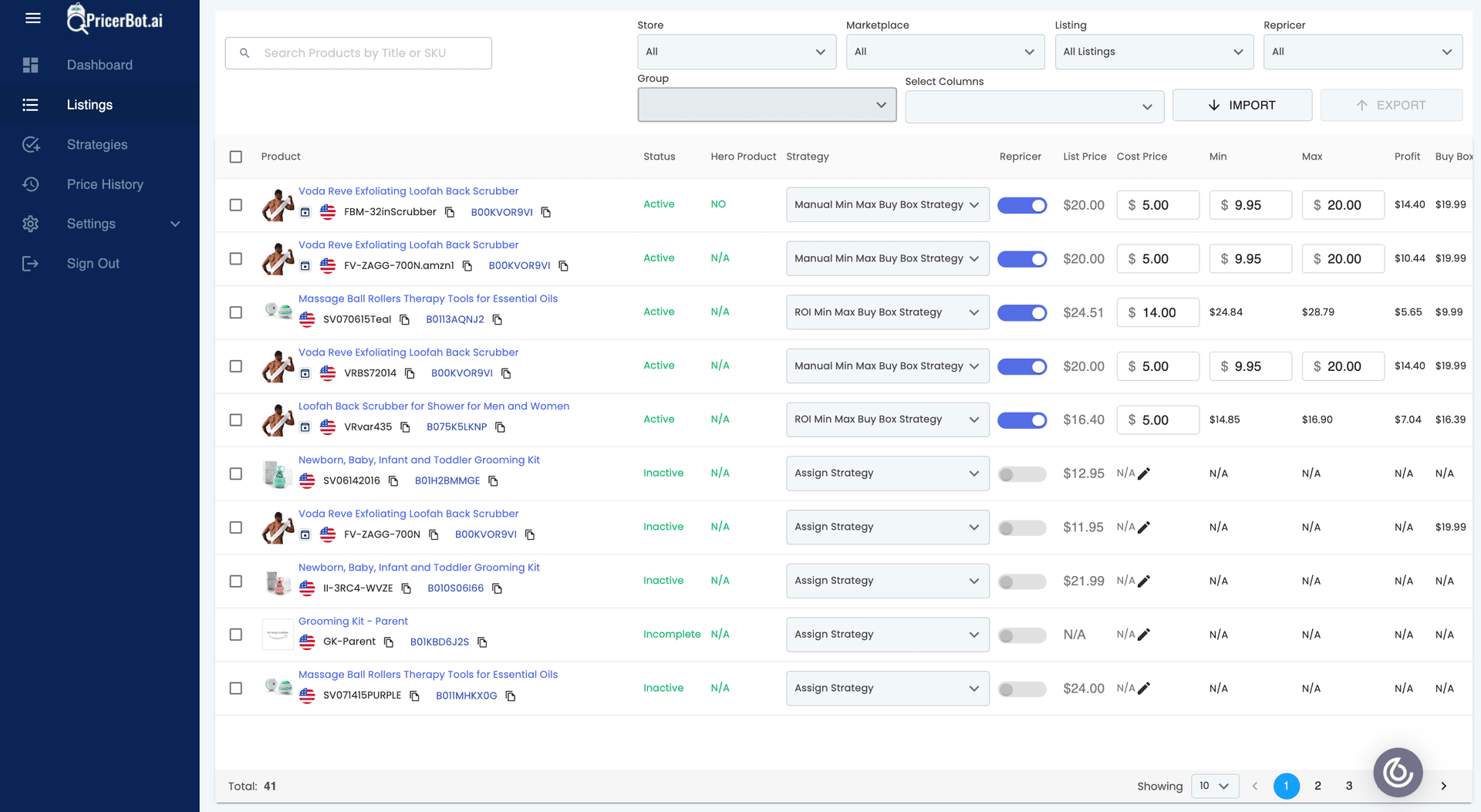This screenshot has height=812, width=1481.
Task: Switch to the Listings section in sidebar
Action: [89, 104]
